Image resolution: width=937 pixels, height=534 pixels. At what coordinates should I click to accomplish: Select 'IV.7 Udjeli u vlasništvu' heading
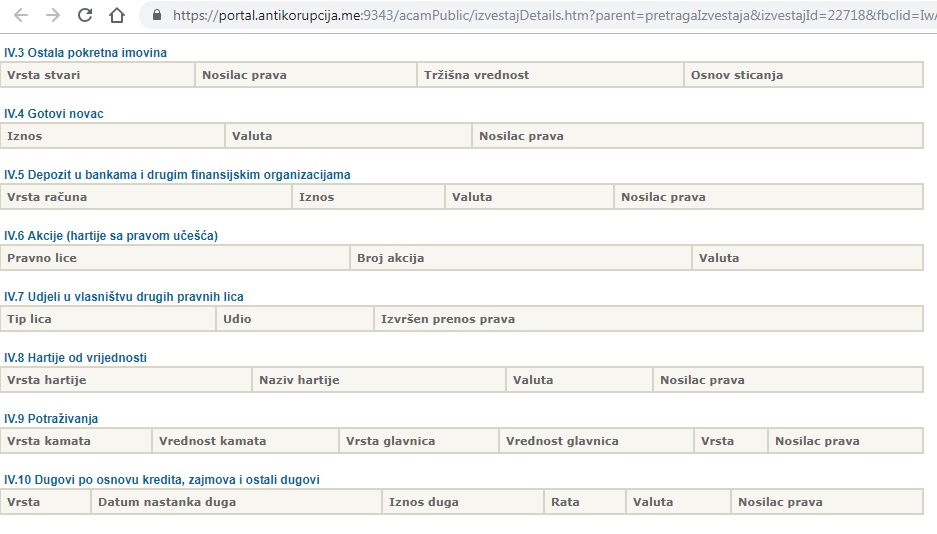(124, 297)
